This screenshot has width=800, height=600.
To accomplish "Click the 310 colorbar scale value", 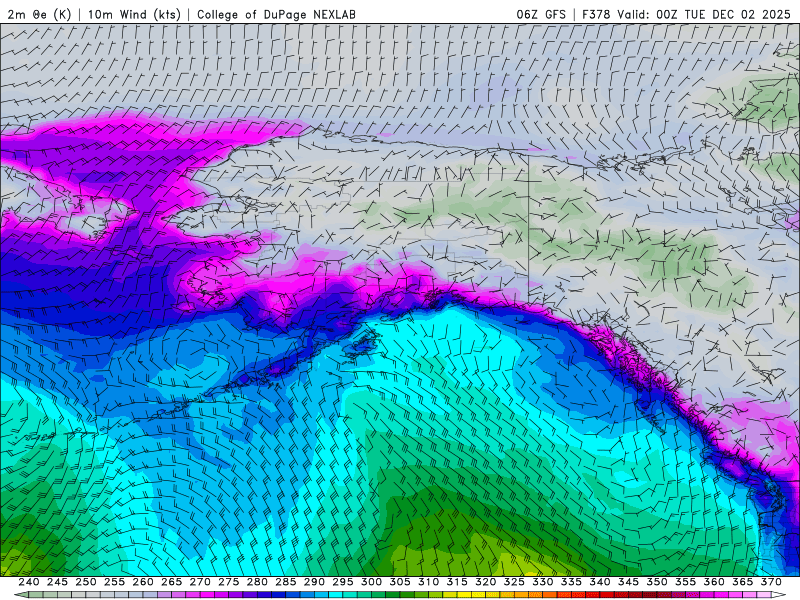I will (429, 582).
